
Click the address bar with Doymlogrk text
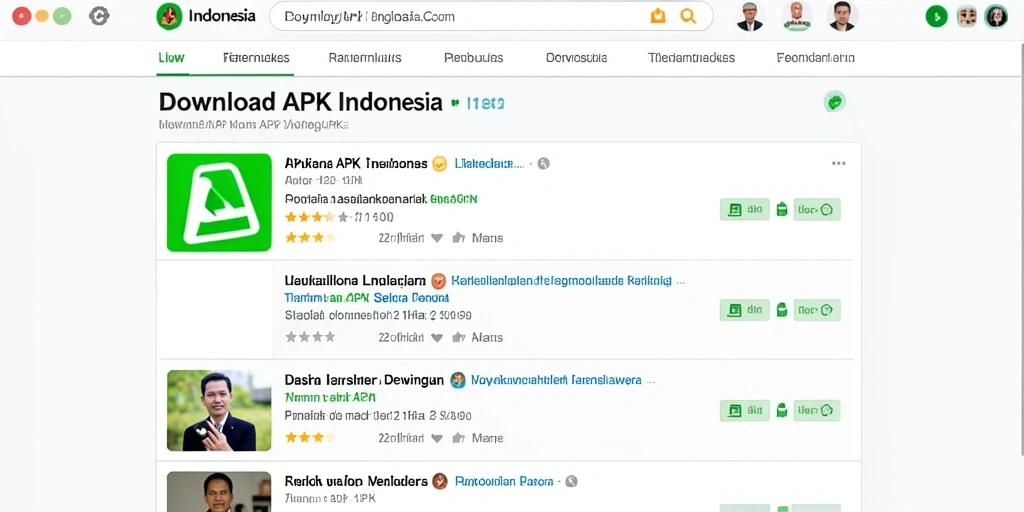[491, 16]
